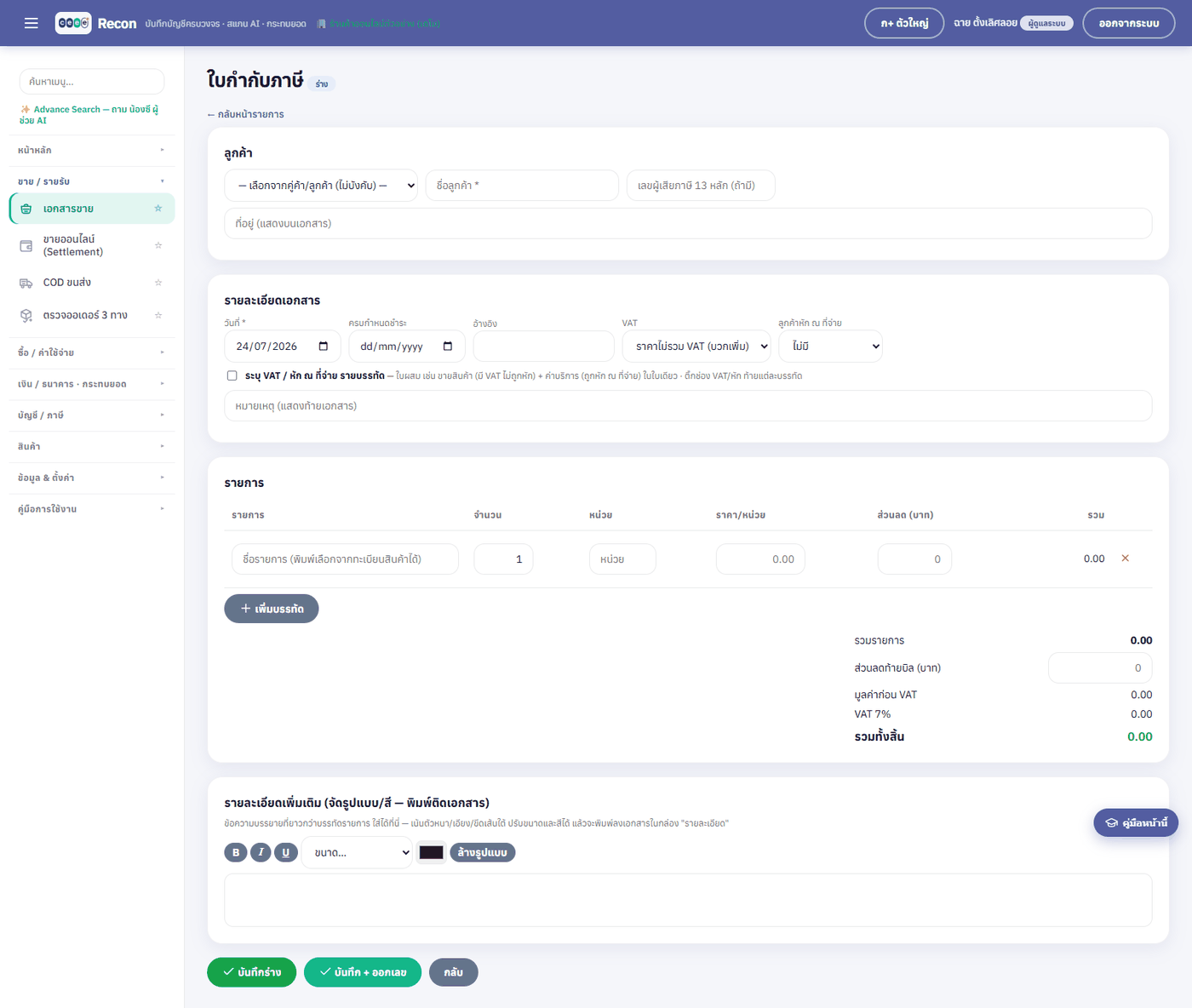Go back via ← กลับหน้ารายการ link
This screenshot has width=1192, height=1008.
[245, 114]
